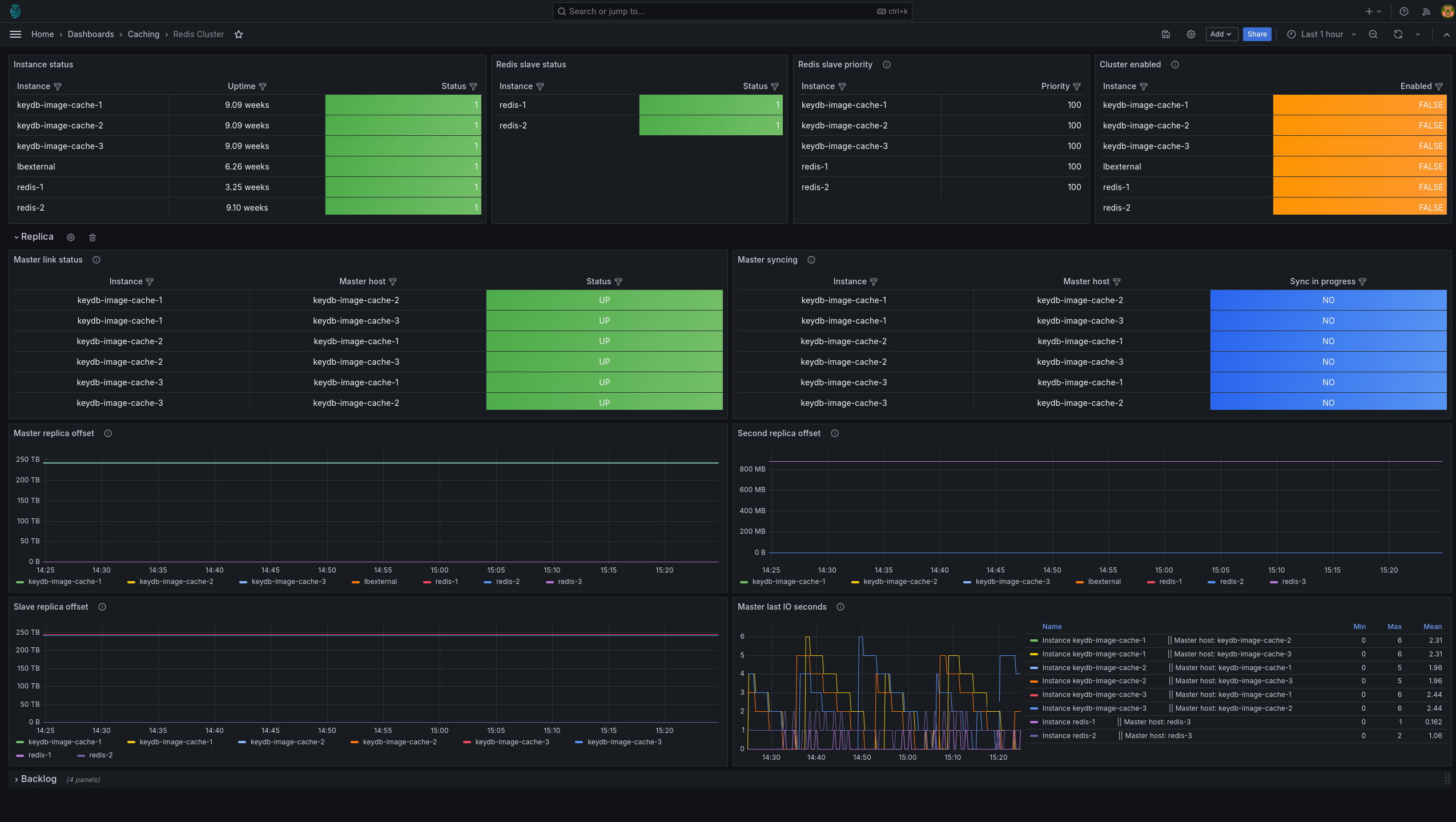Collapse the Replica row

tap(34, 237)
